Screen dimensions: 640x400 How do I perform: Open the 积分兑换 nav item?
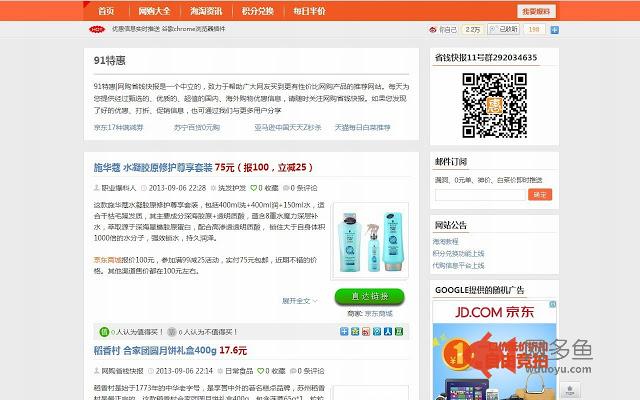pyautogui.click(x=258, y=11)
